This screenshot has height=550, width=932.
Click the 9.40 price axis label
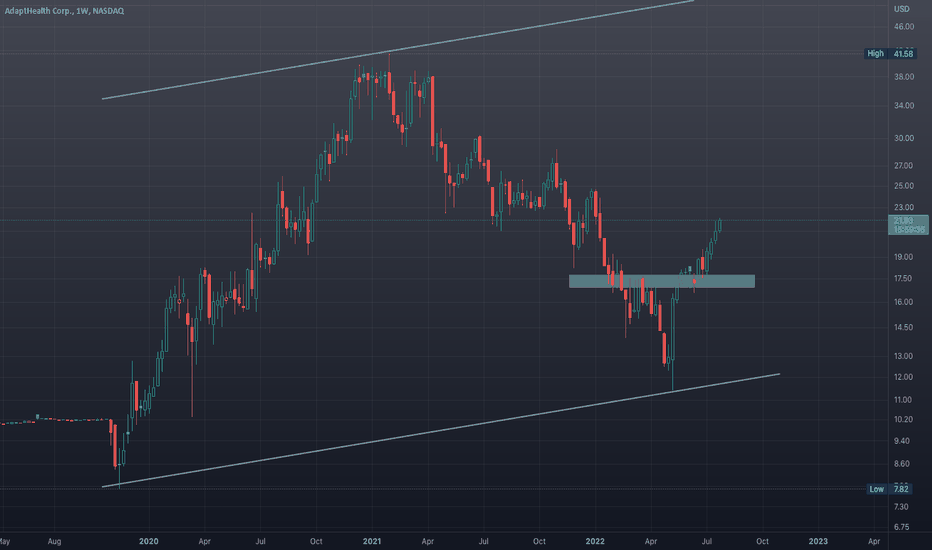point(902,441)
